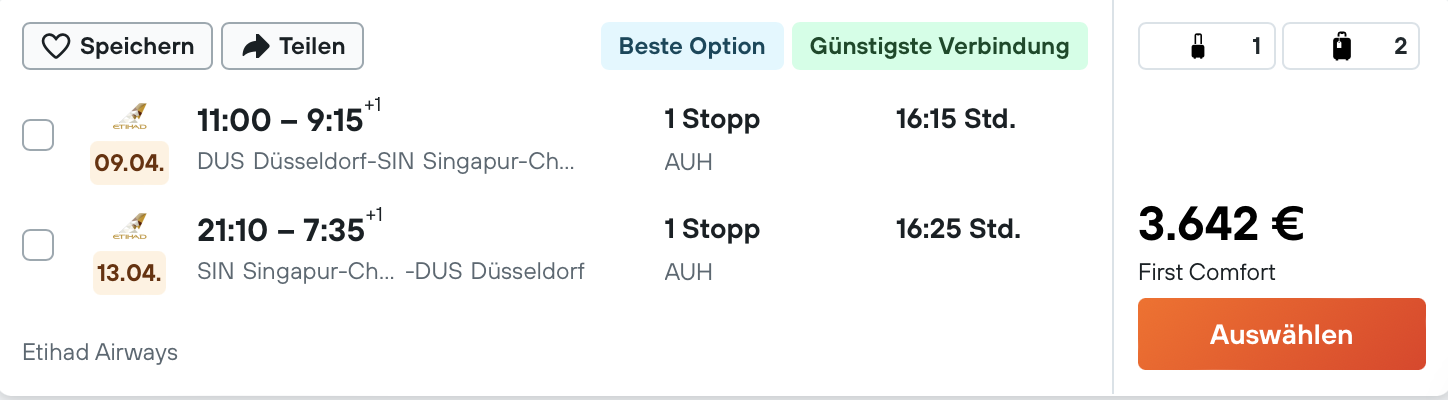The height and width of the screenshot is (400, 1448).
Task: Click the share arrow icon
Action: (256, 46)
